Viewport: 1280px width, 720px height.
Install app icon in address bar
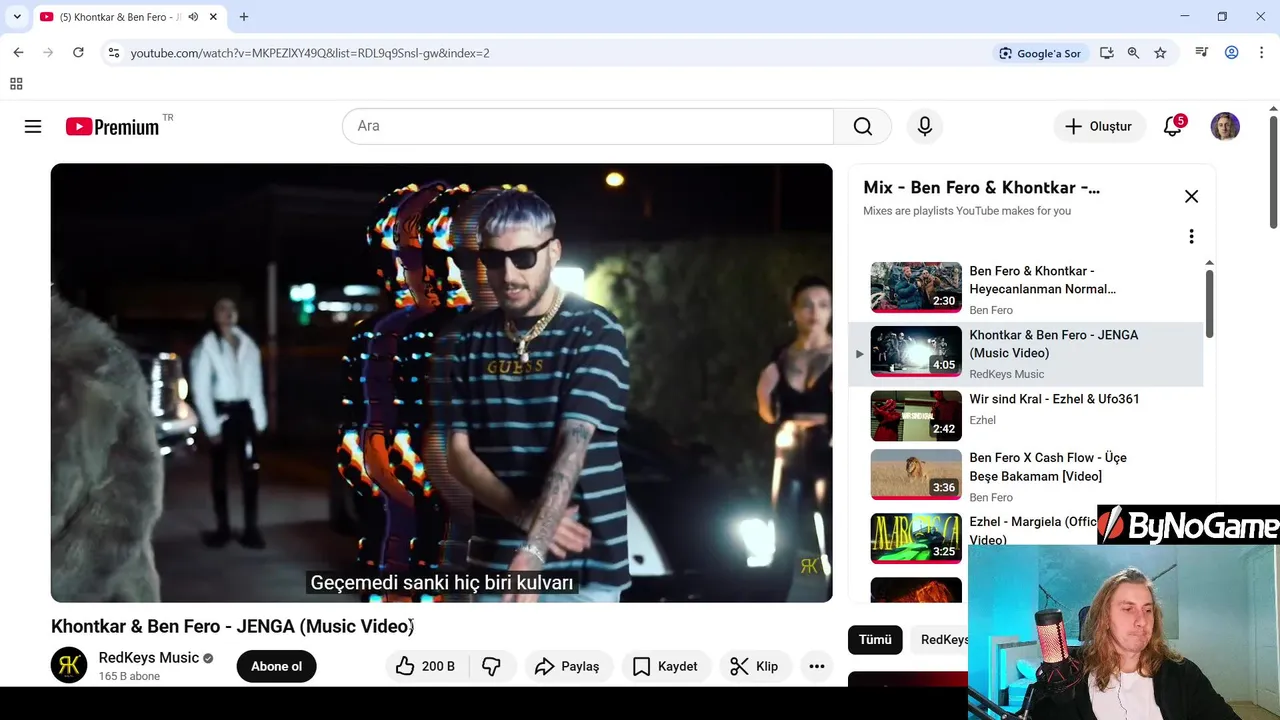(1107, 53)
